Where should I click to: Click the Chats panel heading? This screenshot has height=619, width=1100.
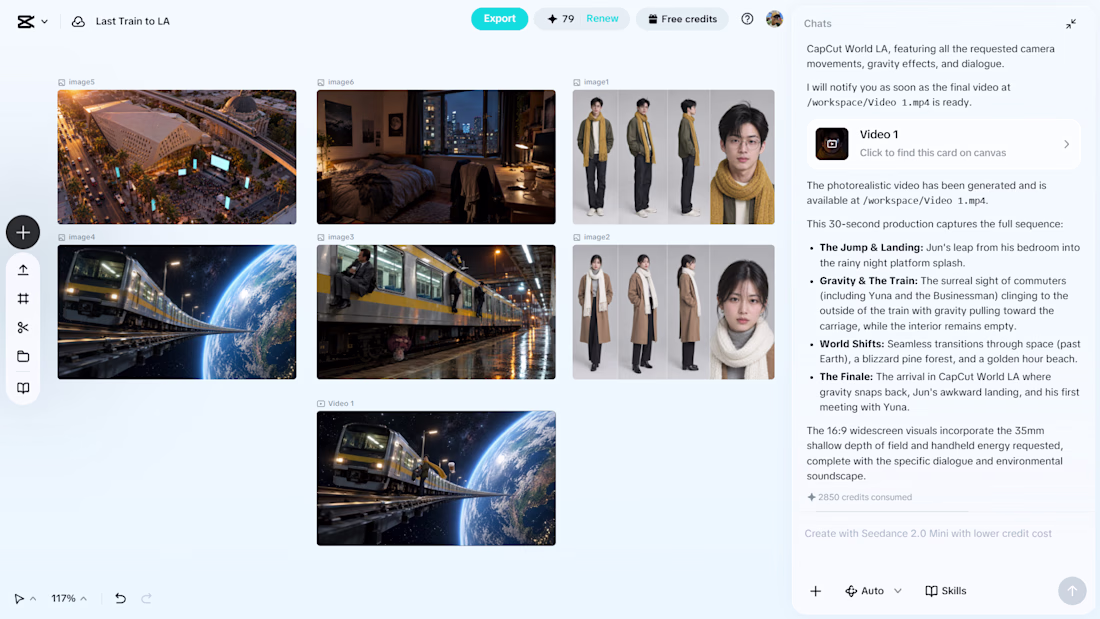[817, 24]
